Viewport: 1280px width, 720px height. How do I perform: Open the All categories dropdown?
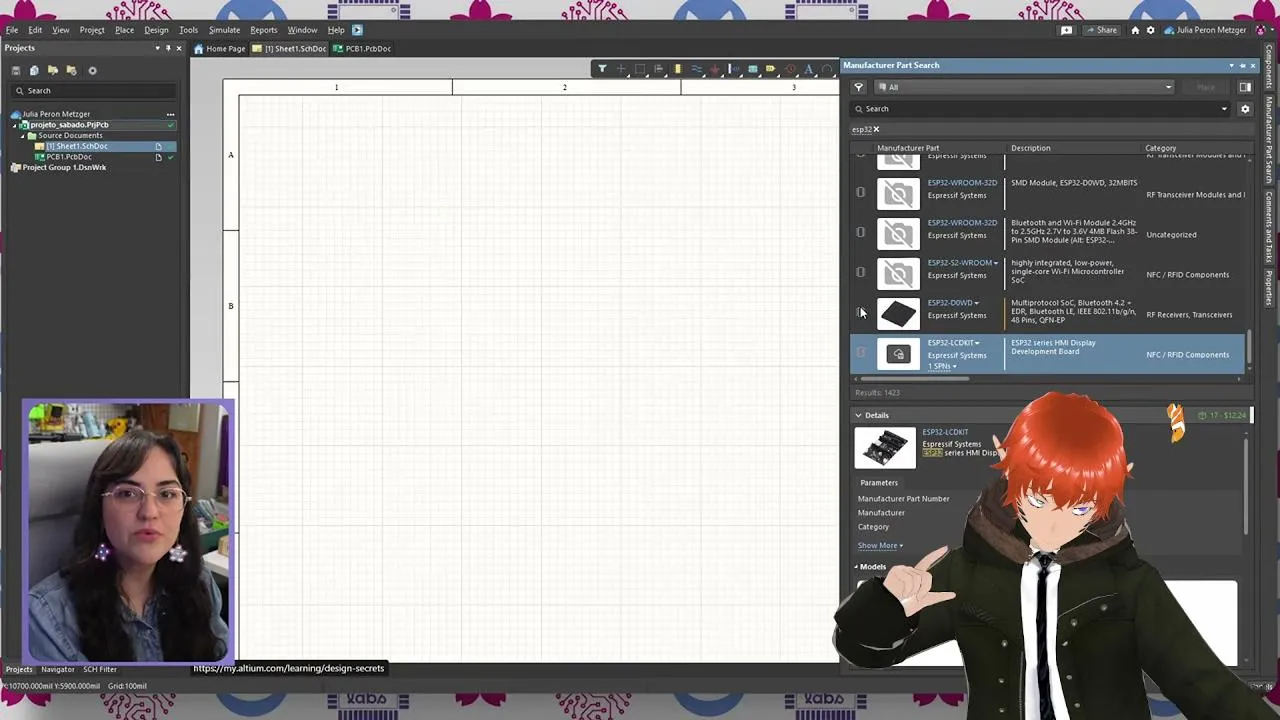pyautogui.click(x=1023, y=87)
